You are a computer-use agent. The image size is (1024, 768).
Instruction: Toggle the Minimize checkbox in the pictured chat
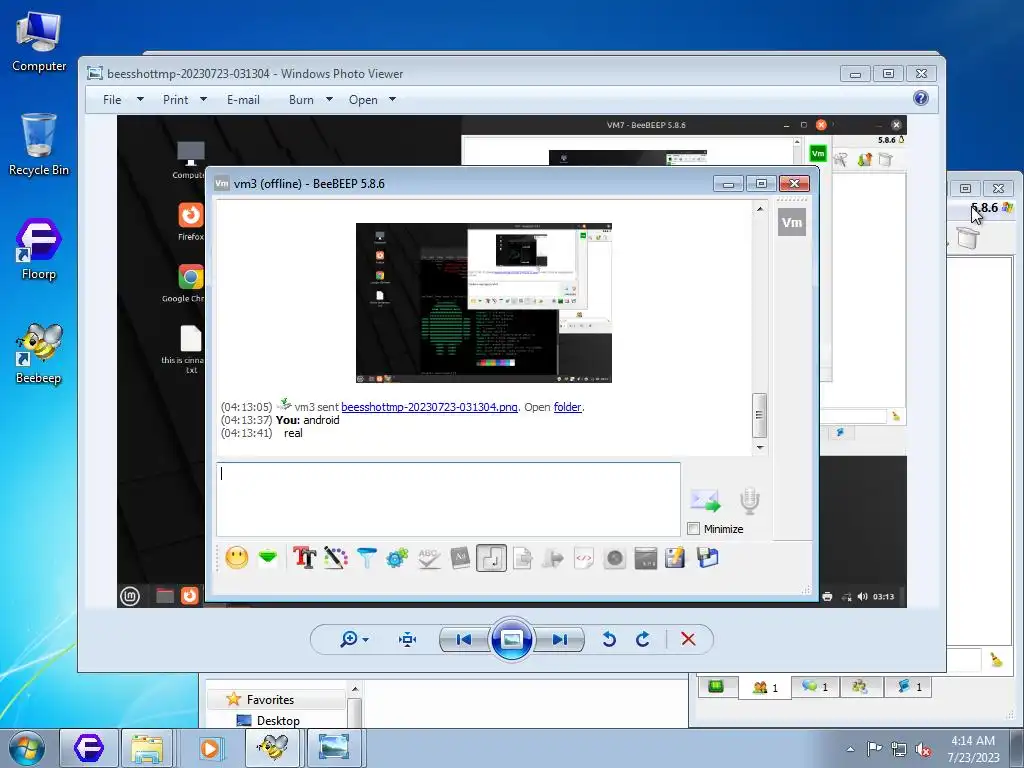[x=694, y=528]
